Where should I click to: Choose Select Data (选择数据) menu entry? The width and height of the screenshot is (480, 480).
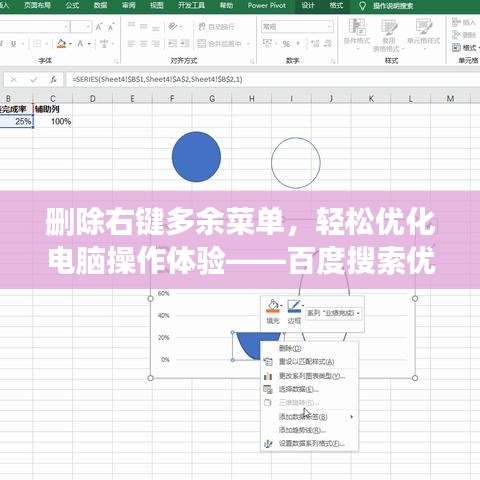click(x=299, y=389)
